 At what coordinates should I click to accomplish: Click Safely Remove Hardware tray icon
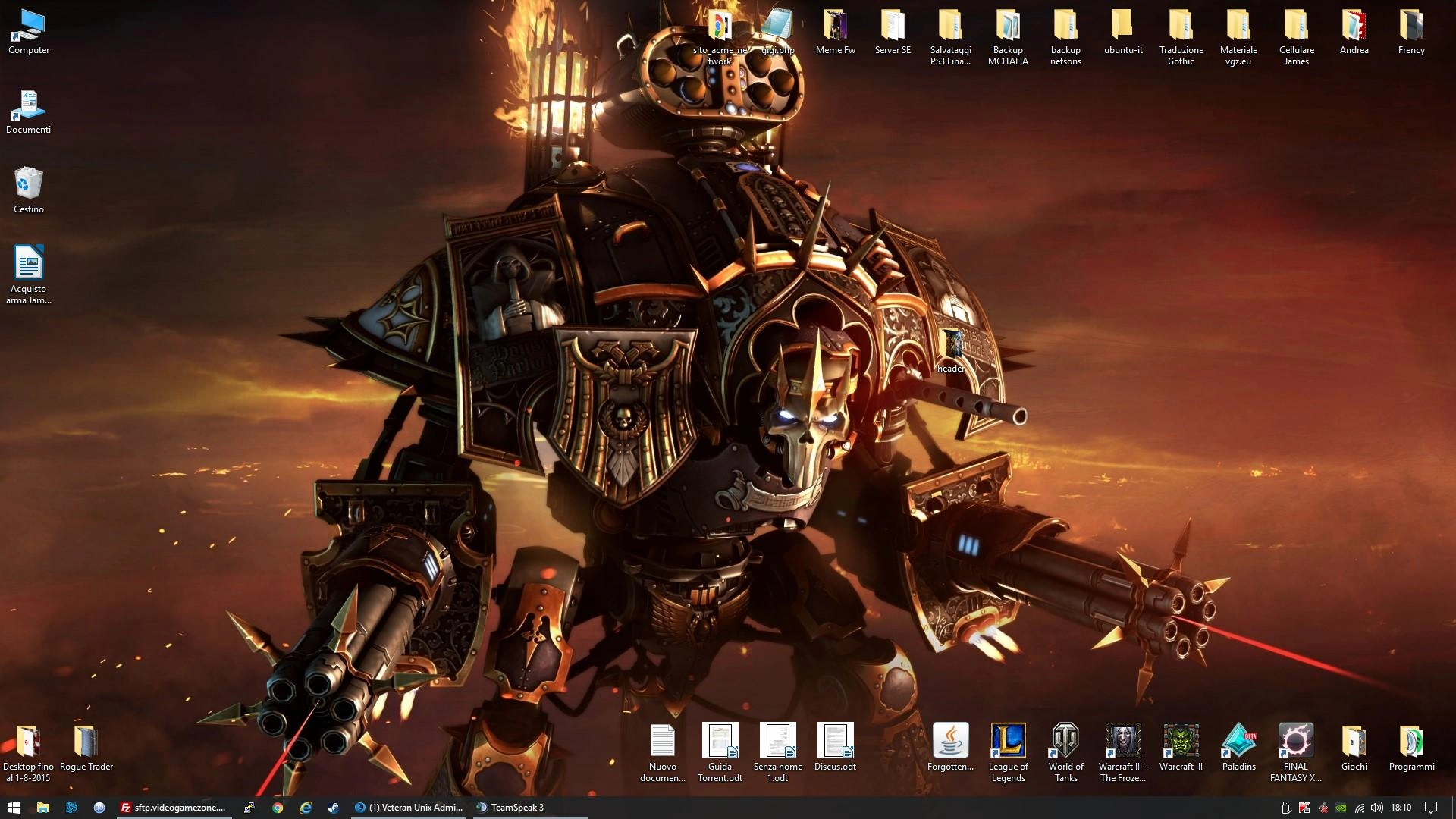click(x=1286, y=808)
